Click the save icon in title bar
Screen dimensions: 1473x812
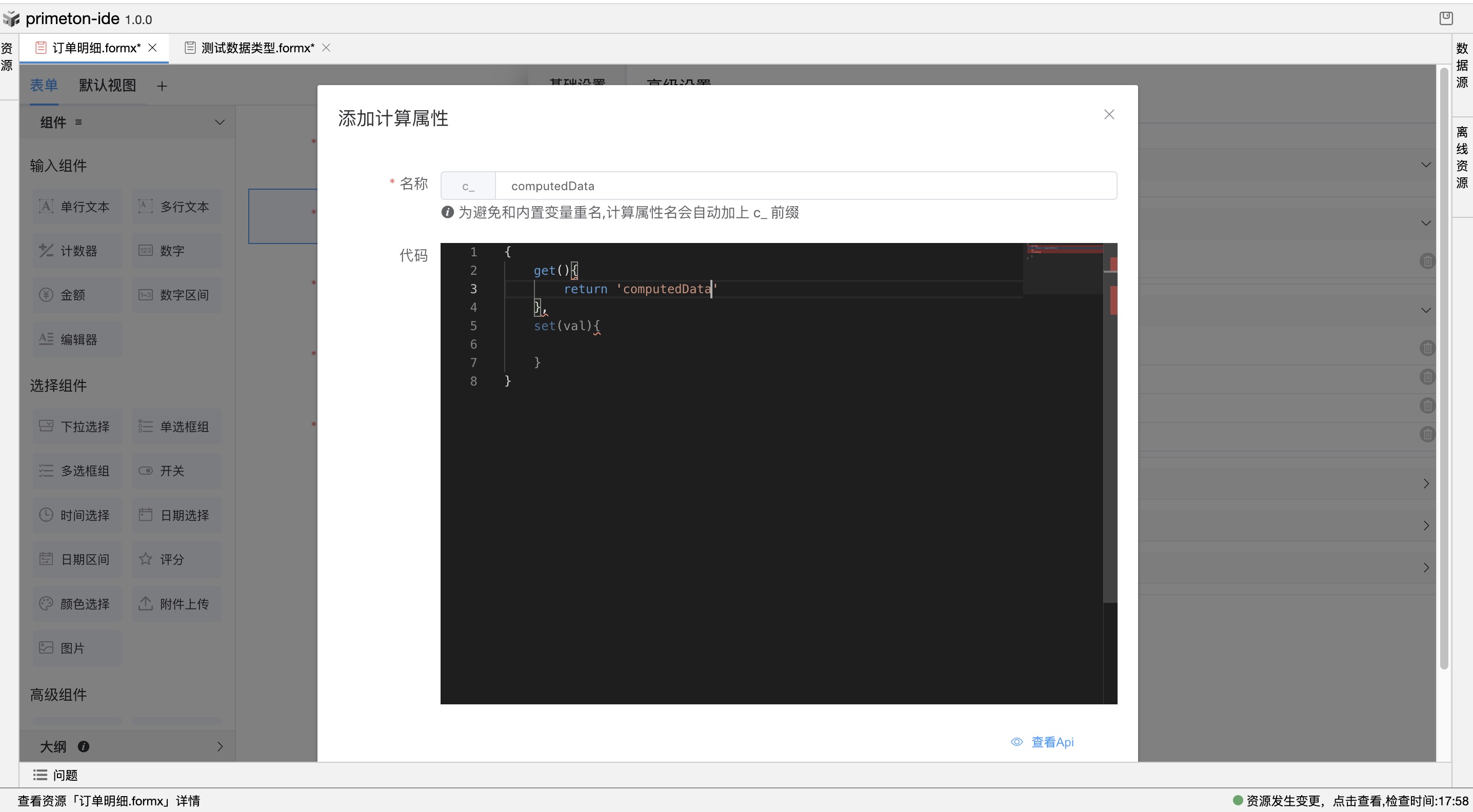click(x=1446, y=18)
